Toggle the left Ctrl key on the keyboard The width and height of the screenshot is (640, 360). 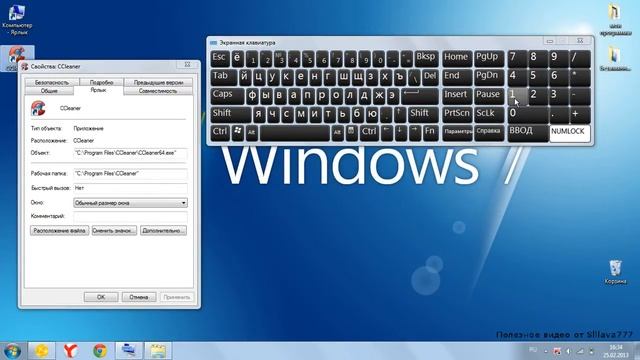(220, 133)
